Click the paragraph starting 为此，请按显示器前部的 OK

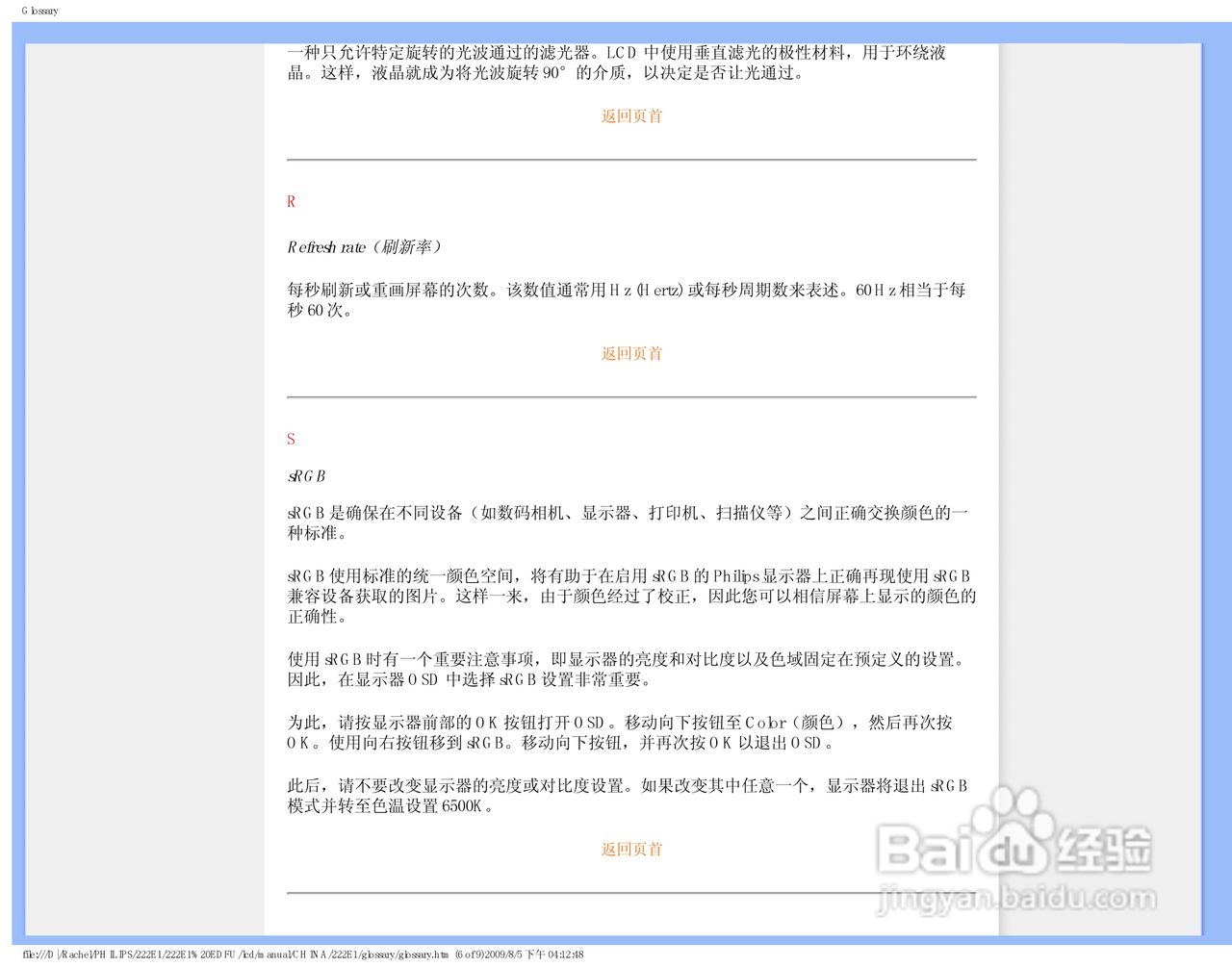click(620, 733)
